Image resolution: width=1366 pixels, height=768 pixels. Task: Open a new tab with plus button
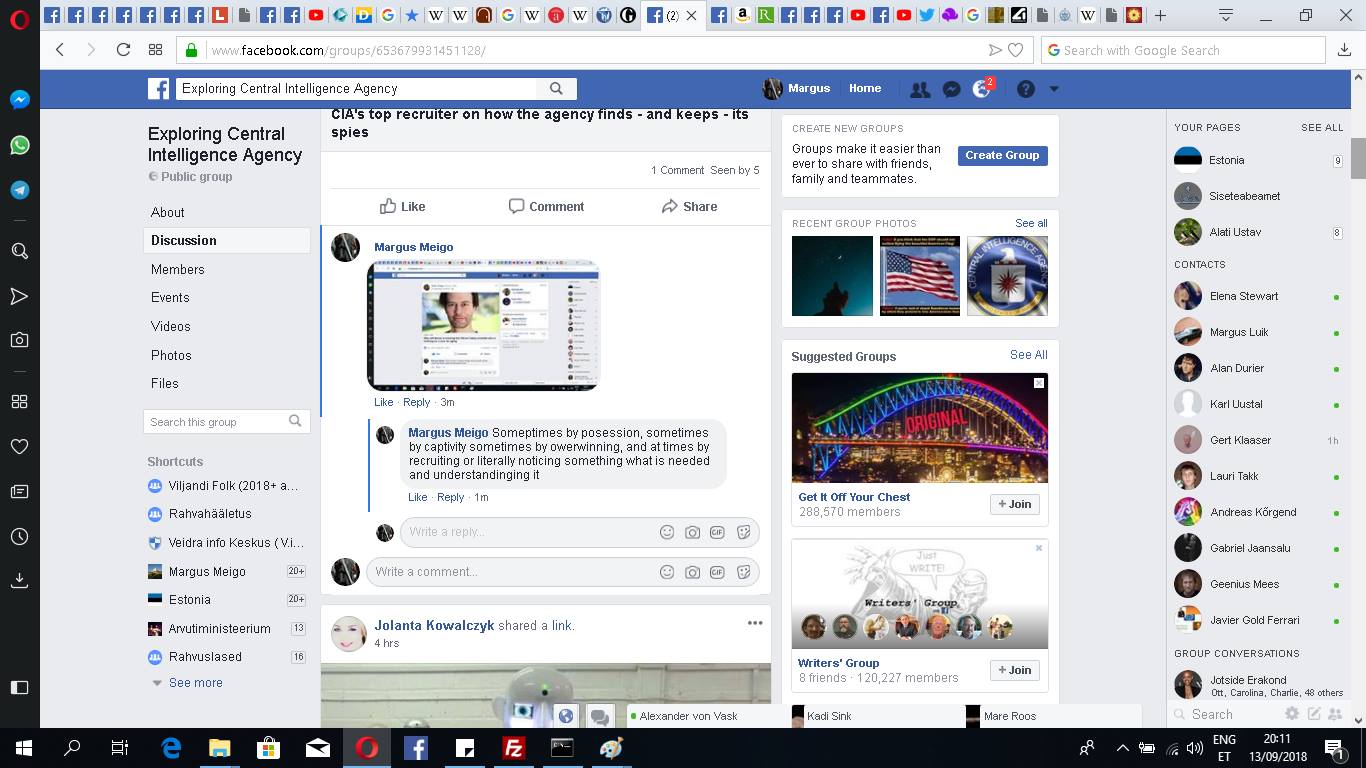pos(1160,15)
